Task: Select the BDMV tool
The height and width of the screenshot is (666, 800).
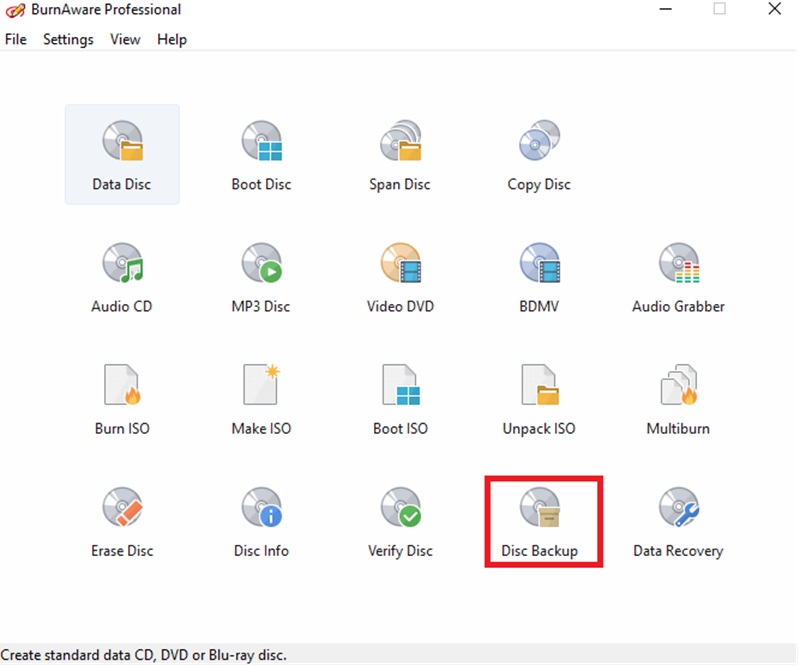Action: pos(539,277)
